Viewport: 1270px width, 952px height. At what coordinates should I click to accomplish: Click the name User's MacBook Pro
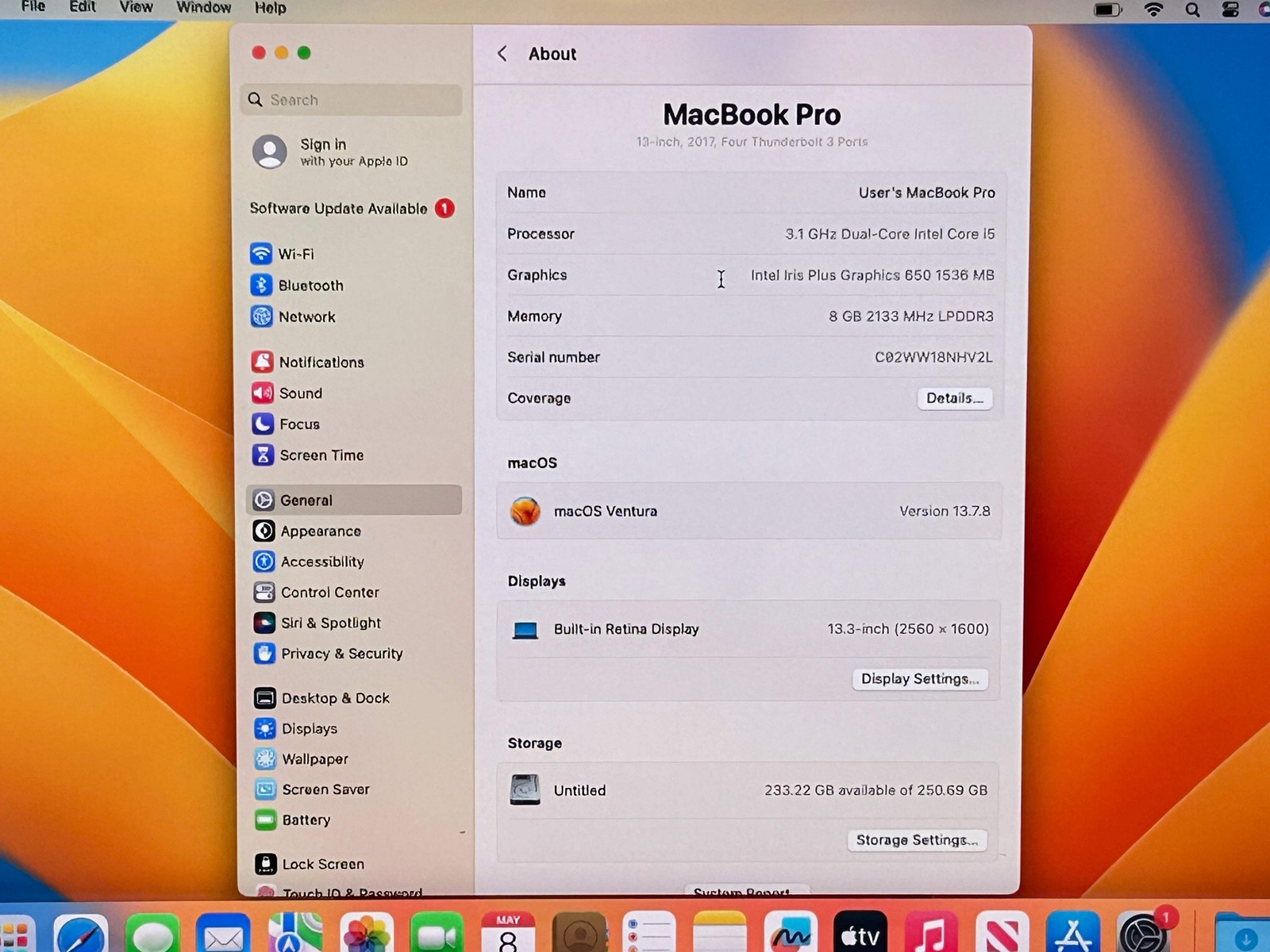(926, 193)
